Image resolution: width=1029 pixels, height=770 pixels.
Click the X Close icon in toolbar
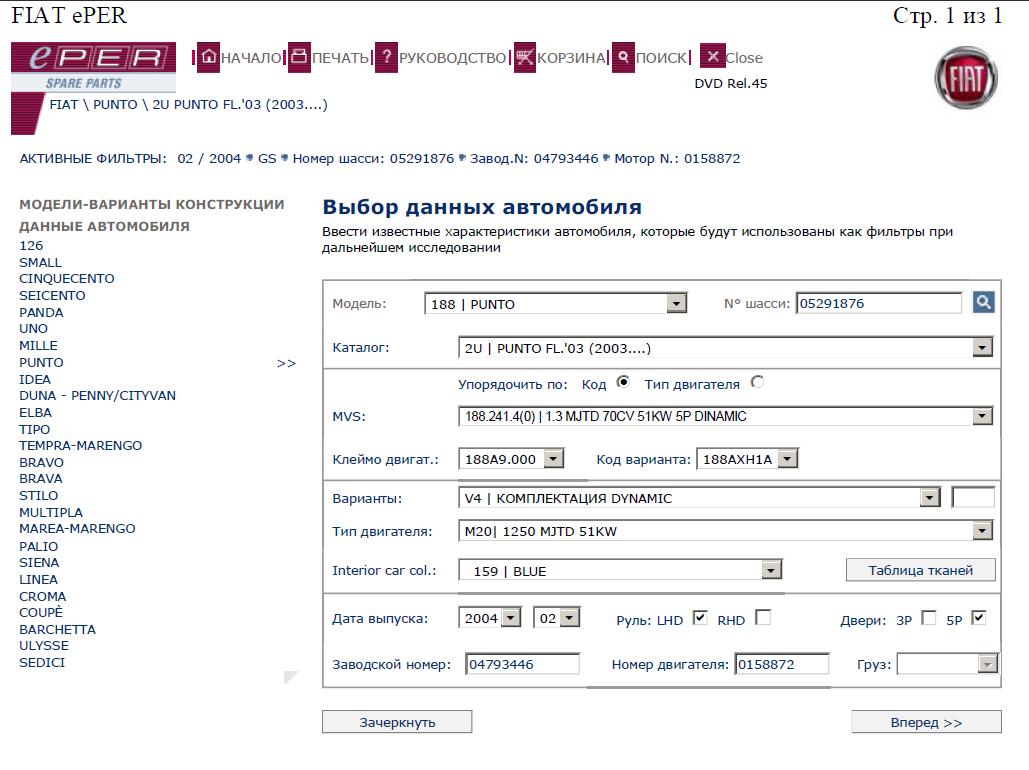click(x=712, y=57)
